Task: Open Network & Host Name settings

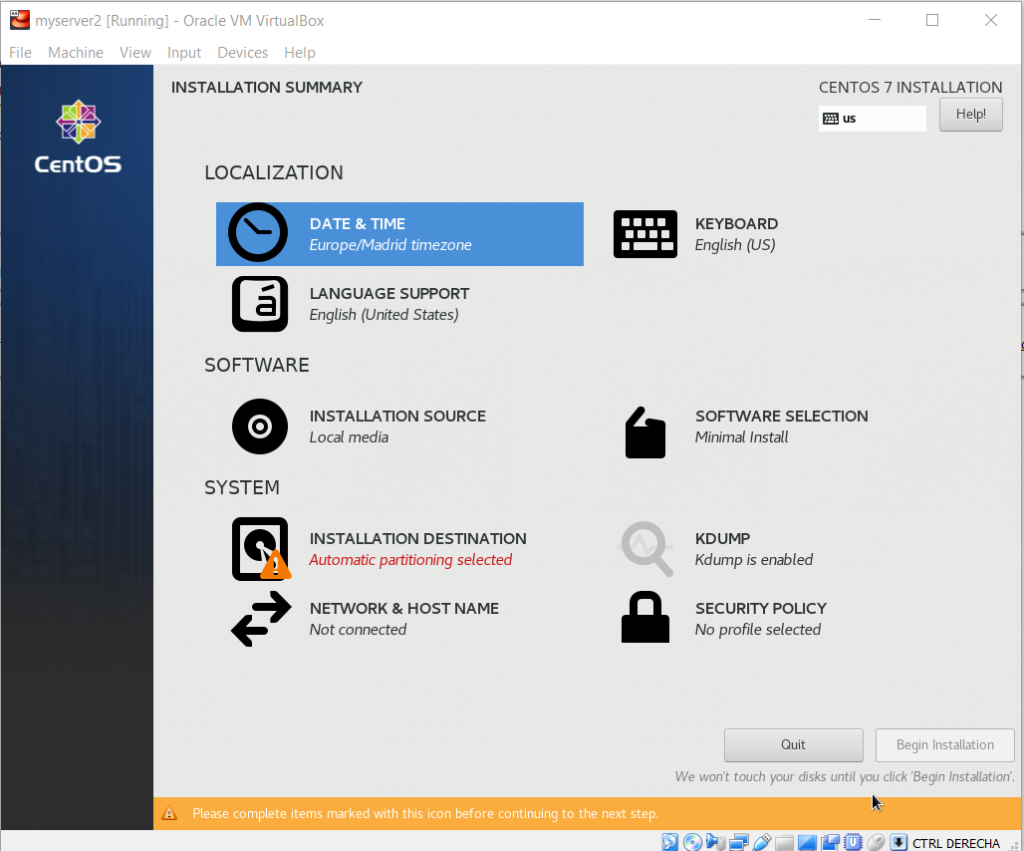Action: 365,618
